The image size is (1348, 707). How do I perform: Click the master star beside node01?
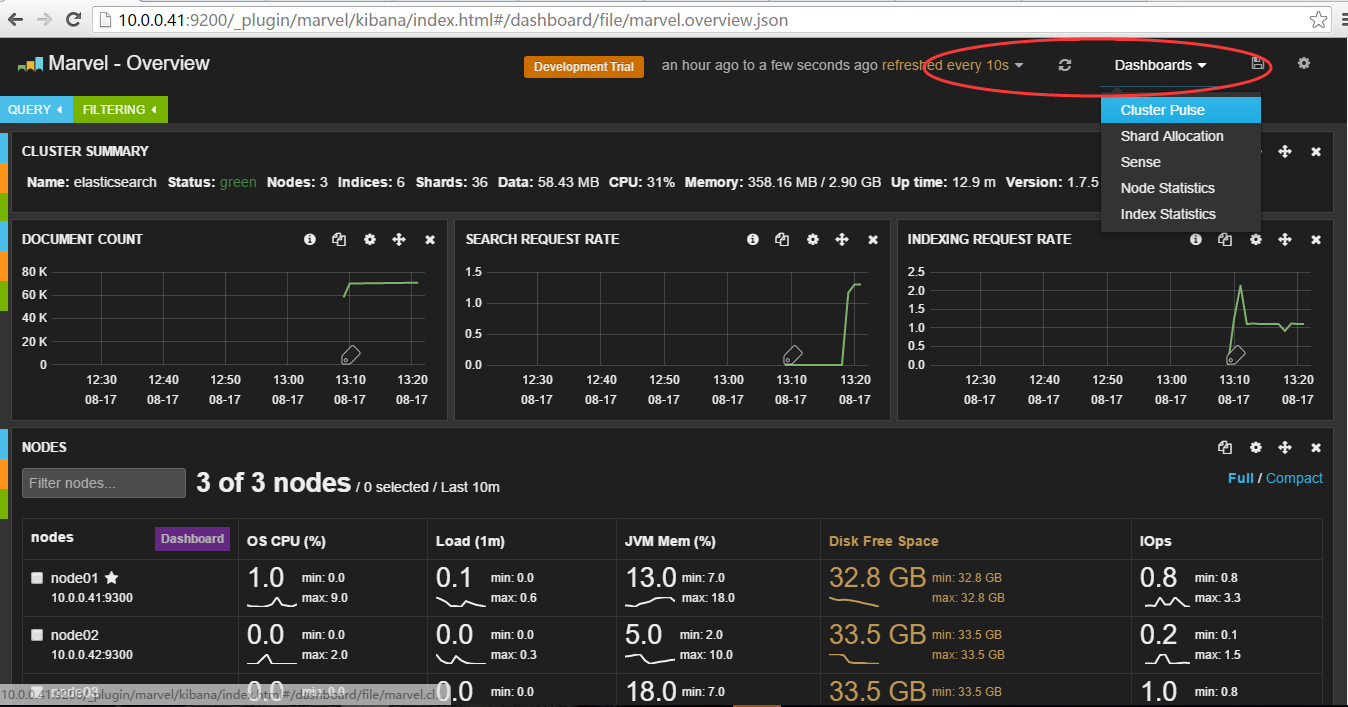[112, 578]
